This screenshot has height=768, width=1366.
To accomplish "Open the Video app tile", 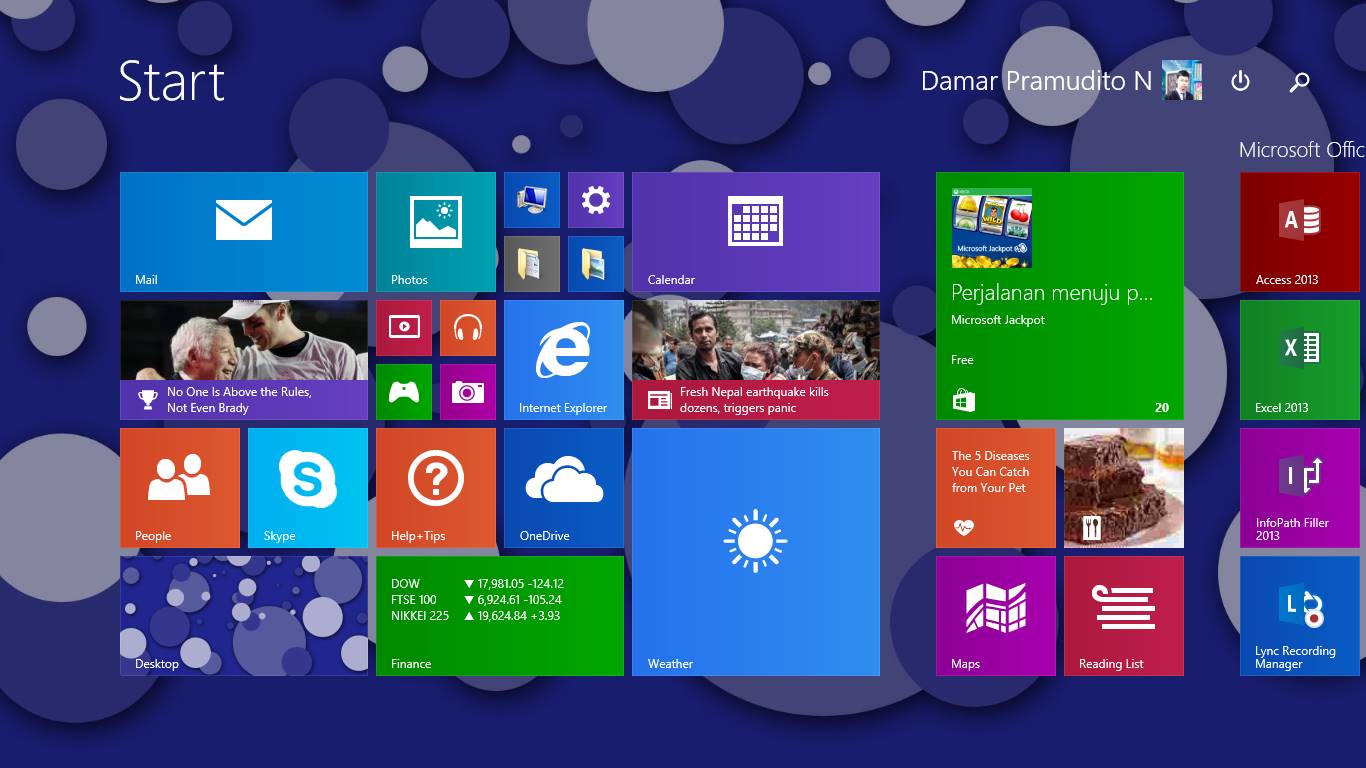I will point(404,328).
